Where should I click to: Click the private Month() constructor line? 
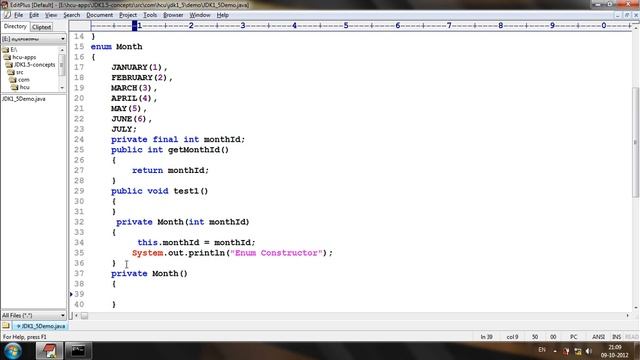coord(149,273)
